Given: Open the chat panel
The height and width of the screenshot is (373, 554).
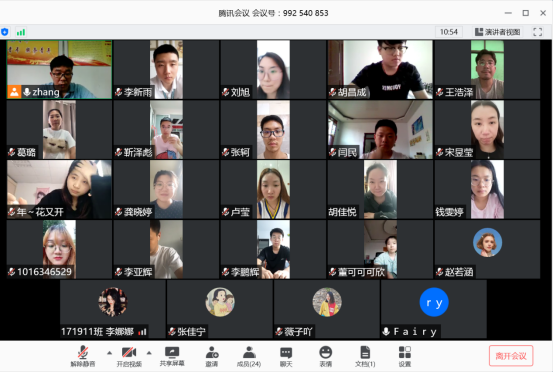Looking at the screenshot, I should pos(286,356).
